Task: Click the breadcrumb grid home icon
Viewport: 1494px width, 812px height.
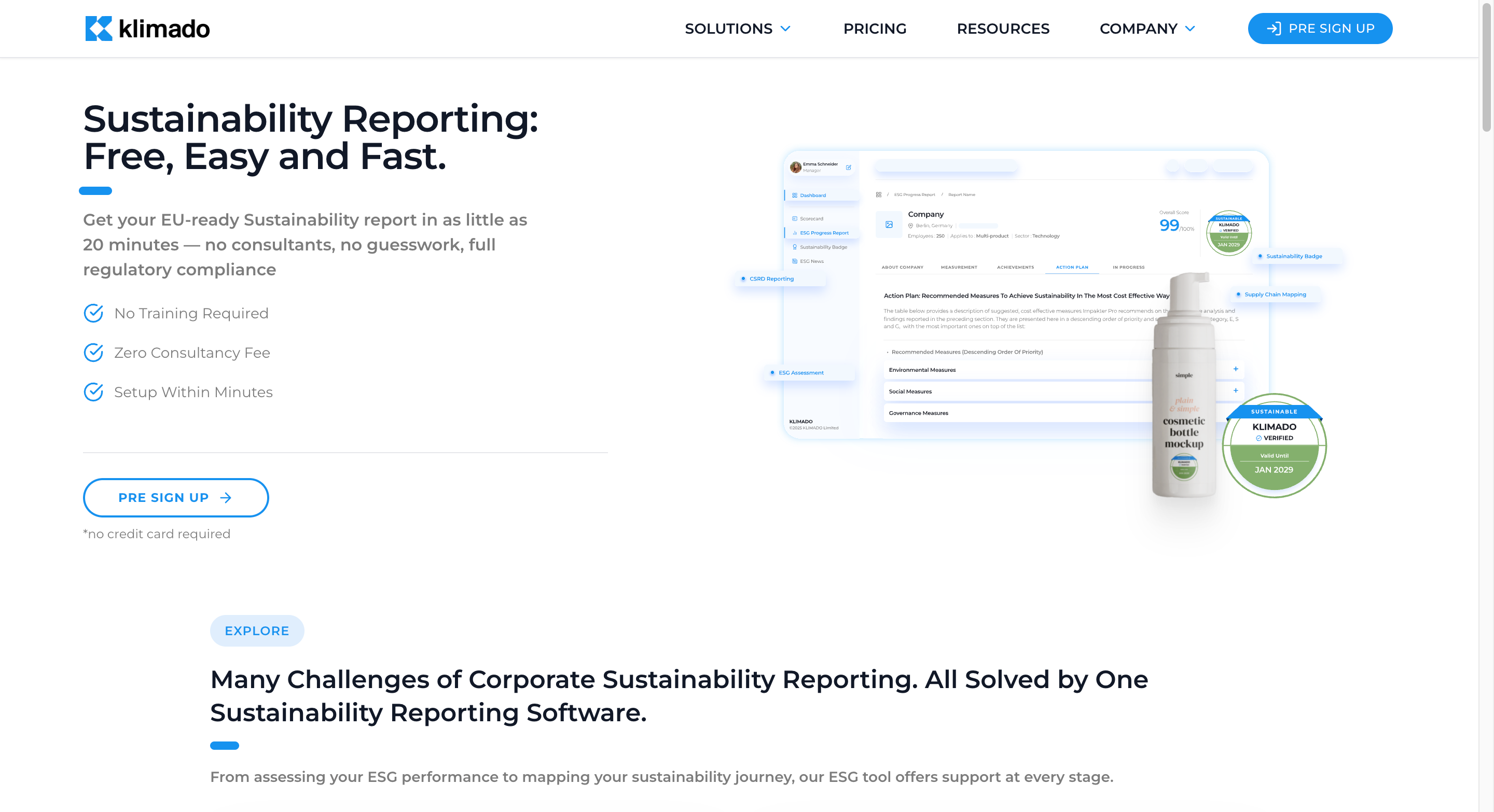Action: tap(879, 195)
